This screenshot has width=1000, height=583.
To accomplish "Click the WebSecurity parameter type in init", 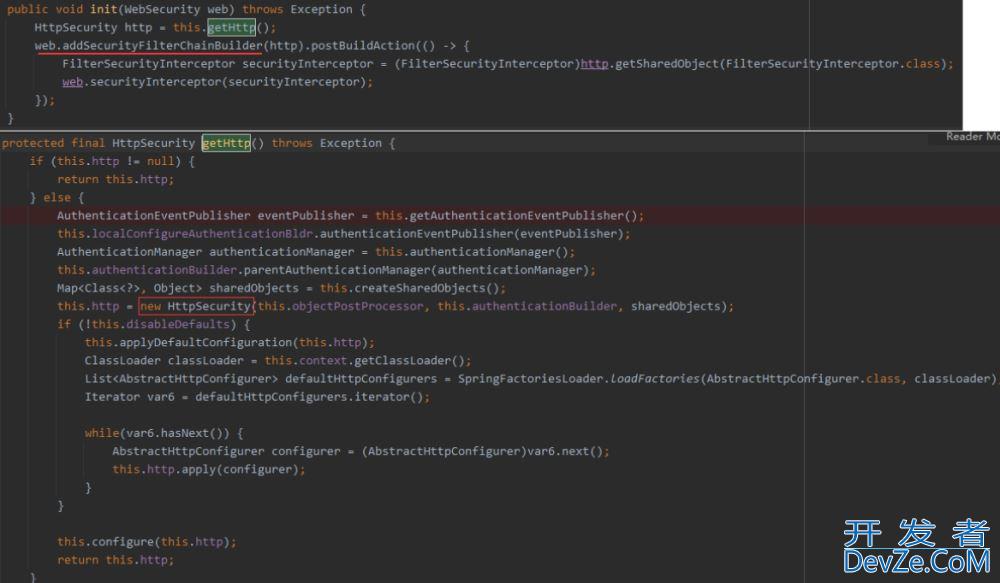I will point(165,10).
